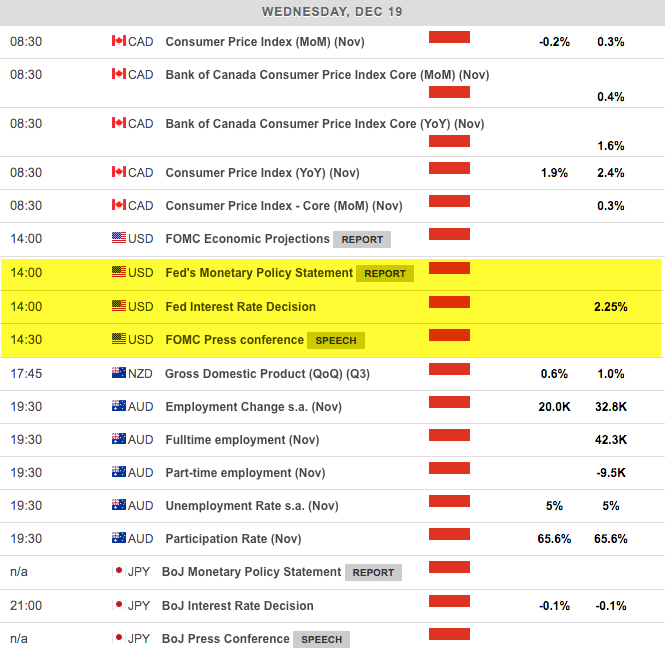The width and height of the screenshot is (665, 654).
Task: Open Unemployment Rate s.a. (Nov) event
Action: click(x=251, y=506)
